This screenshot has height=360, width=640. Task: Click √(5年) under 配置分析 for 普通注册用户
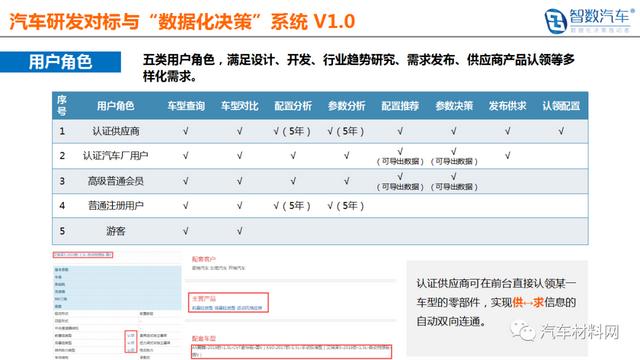click(292, 206)
